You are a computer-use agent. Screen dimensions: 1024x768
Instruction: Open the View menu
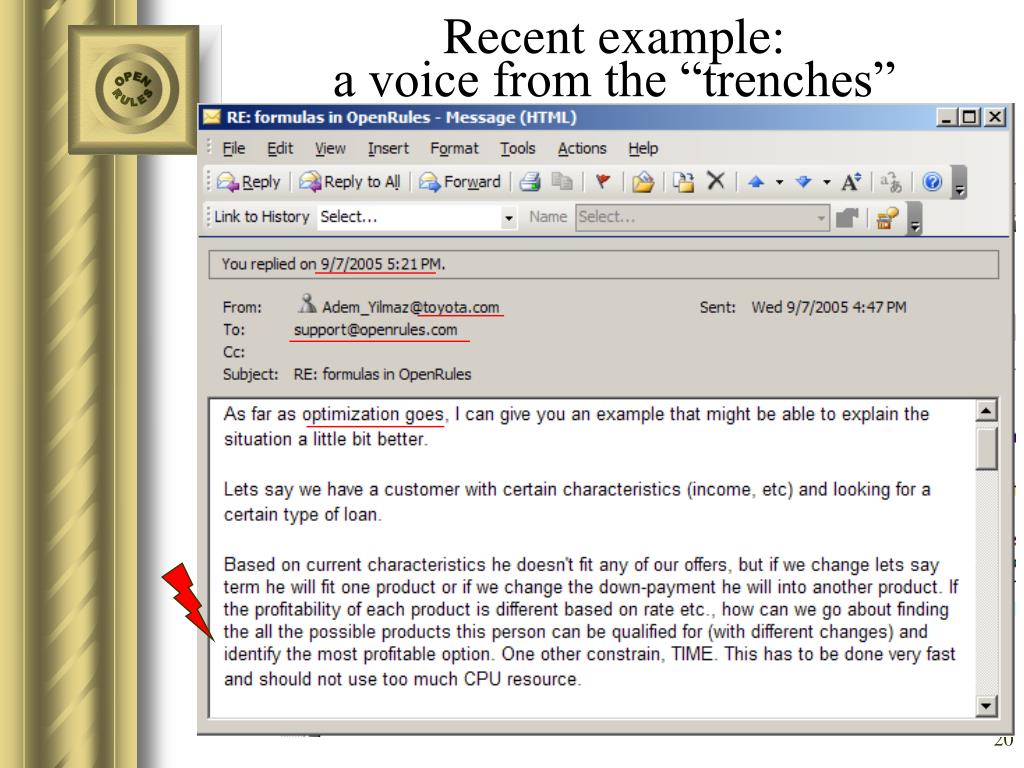click(330, 148)
